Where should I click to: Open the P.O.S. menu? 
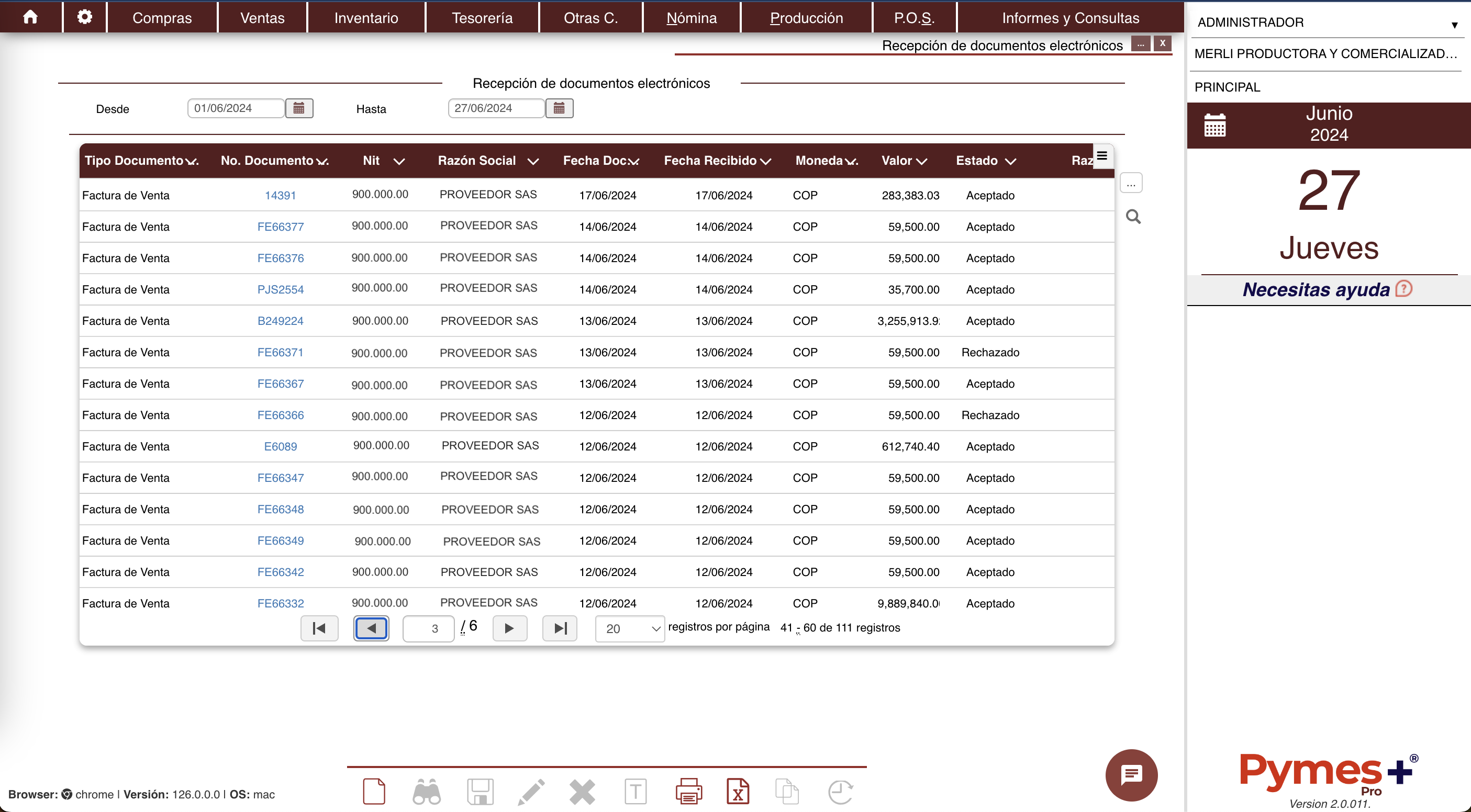pyautogui.click(x=914, y=18)
